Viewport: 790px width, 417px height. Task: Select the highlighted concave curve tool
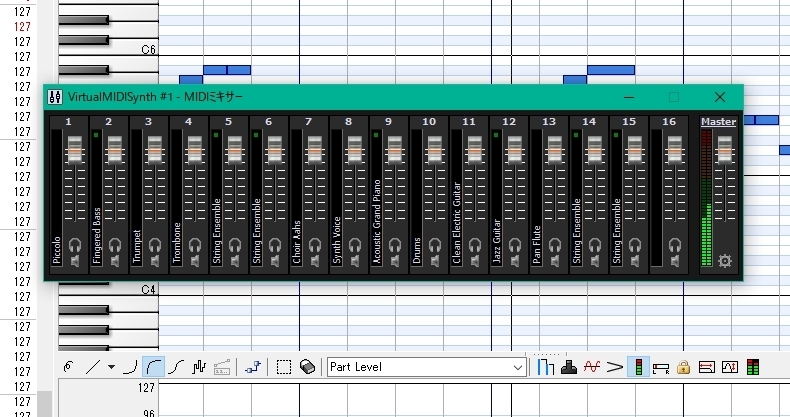[x=153, y=367]
